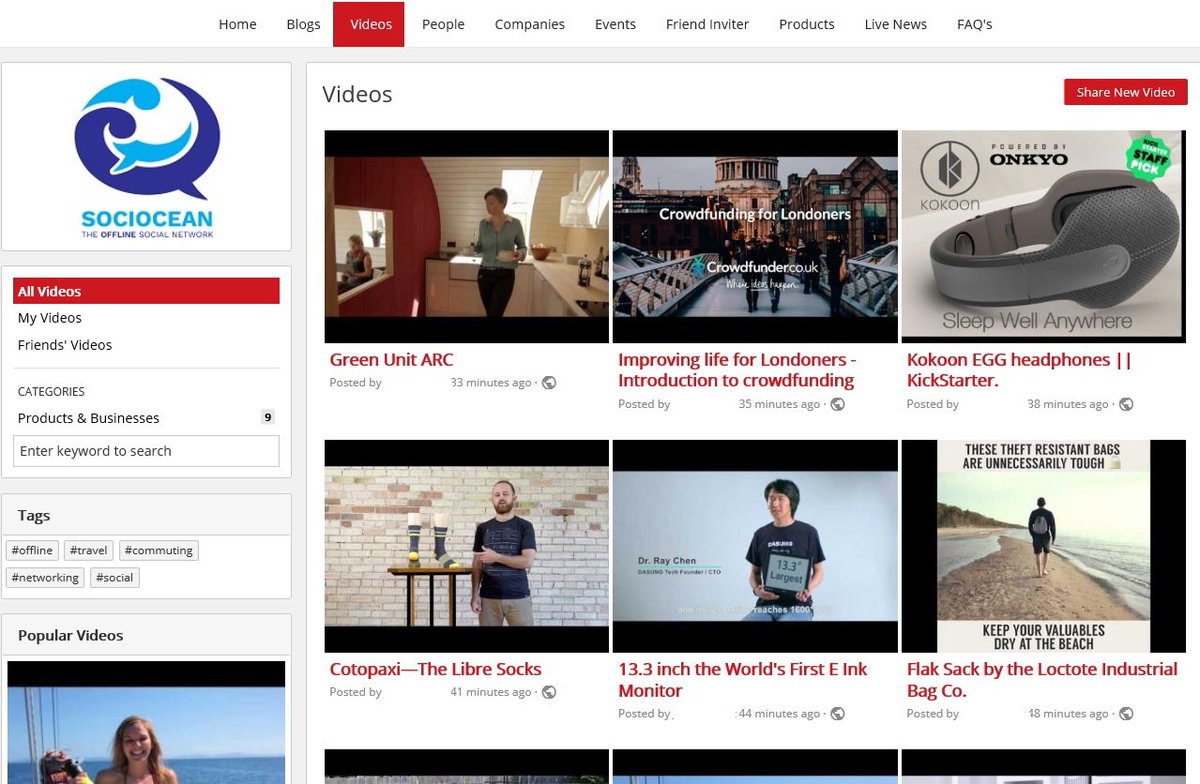Open Crowdfunding for Londoners thumbnail
The image size is (1200, 784).
pos(755,236)
